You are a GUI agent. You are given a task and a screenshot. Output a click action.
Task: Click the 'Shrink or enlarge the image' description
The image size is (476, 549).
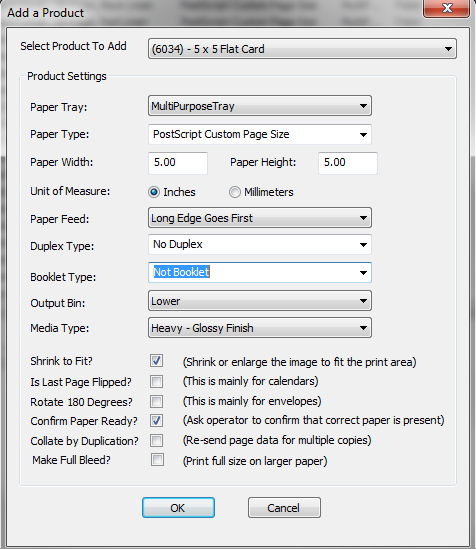click(x=300, y=362)
